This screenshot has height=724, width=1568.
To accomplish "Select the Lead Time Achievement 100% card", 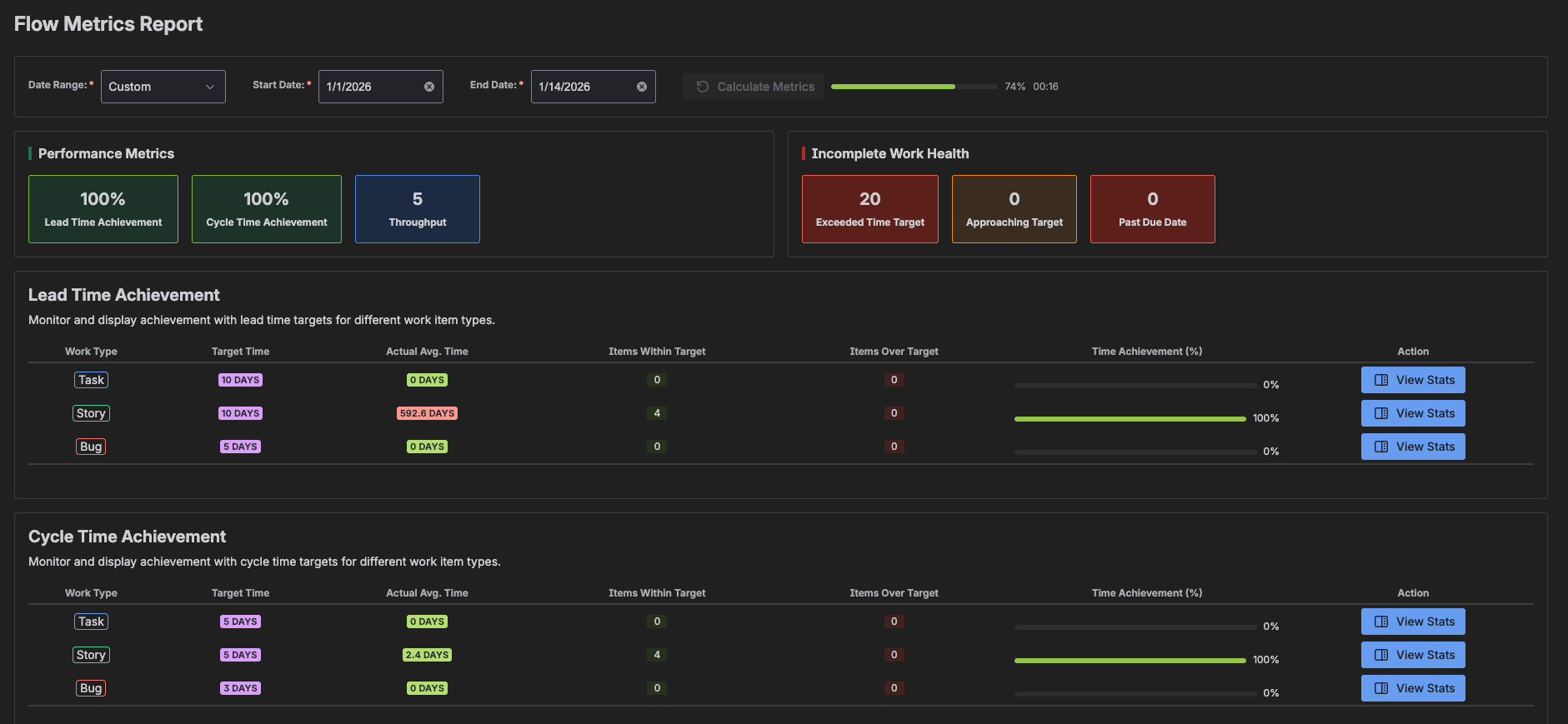I will click(103, 209).
